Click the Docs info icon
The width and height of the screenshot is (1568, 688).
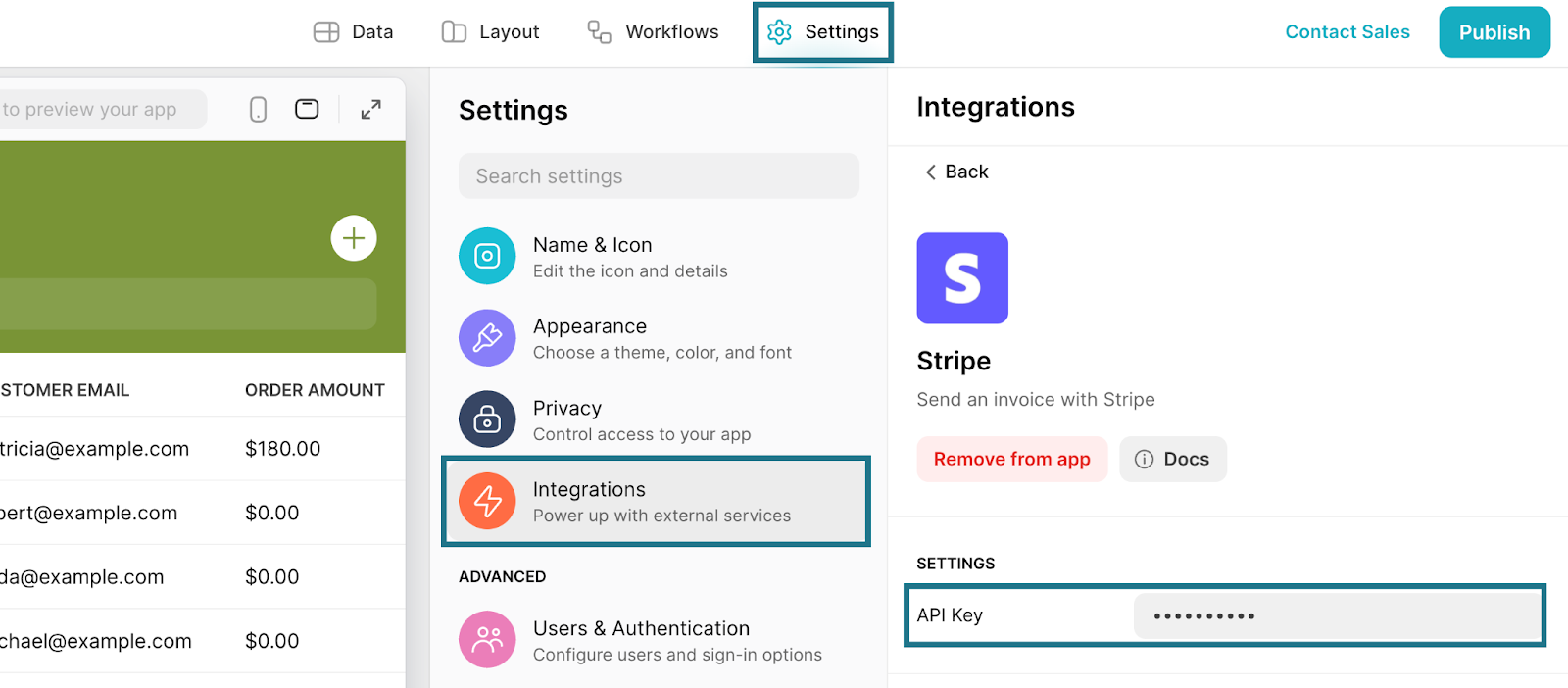coord(1144,459)
